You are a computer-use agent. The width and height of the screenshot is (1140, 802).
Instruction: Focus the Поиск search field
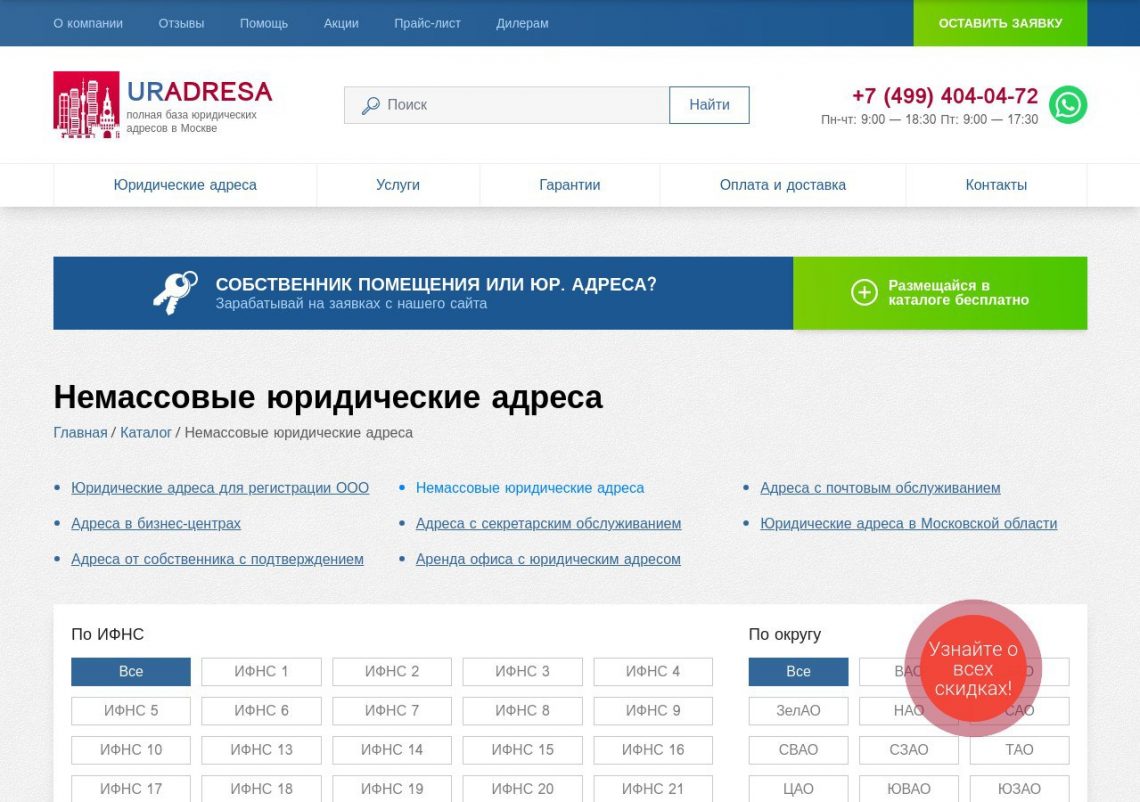[520, 105]
